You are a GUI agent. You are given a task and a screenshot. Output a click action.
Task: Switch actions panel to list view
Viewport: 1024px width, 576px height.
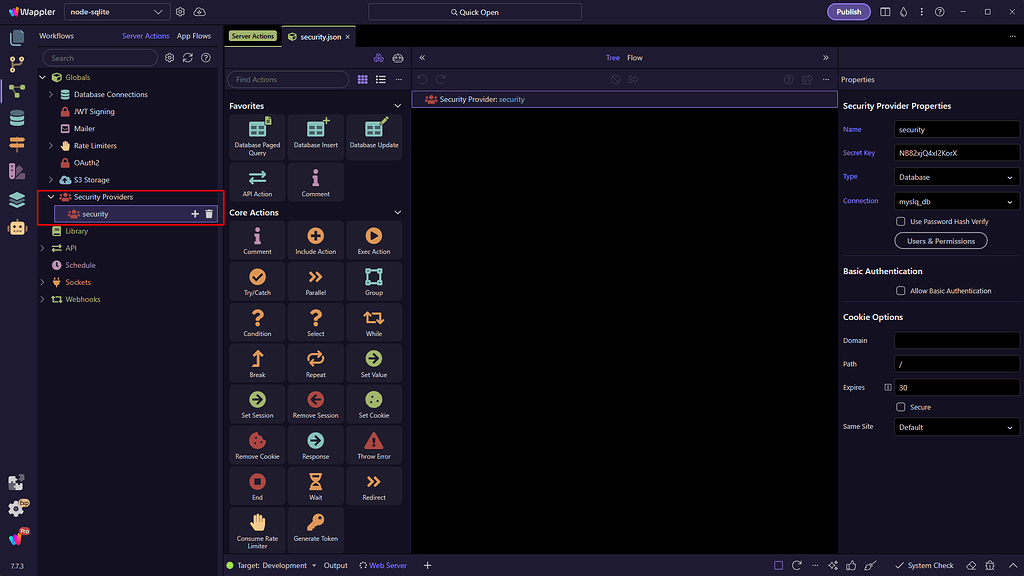point(381,80)
